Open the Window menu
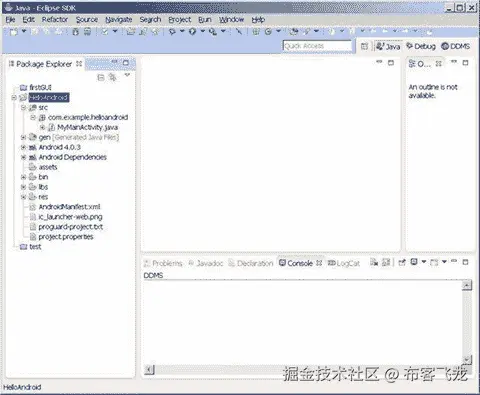The width and height of the screenshot is (480, 395). [231, 20]
